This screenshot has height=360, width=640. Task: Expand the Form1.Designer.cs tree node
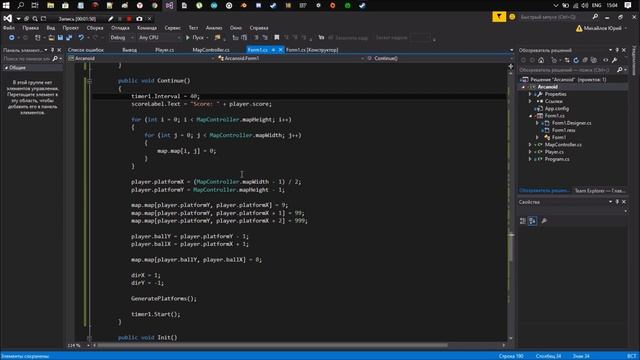[x=537, y=123]
